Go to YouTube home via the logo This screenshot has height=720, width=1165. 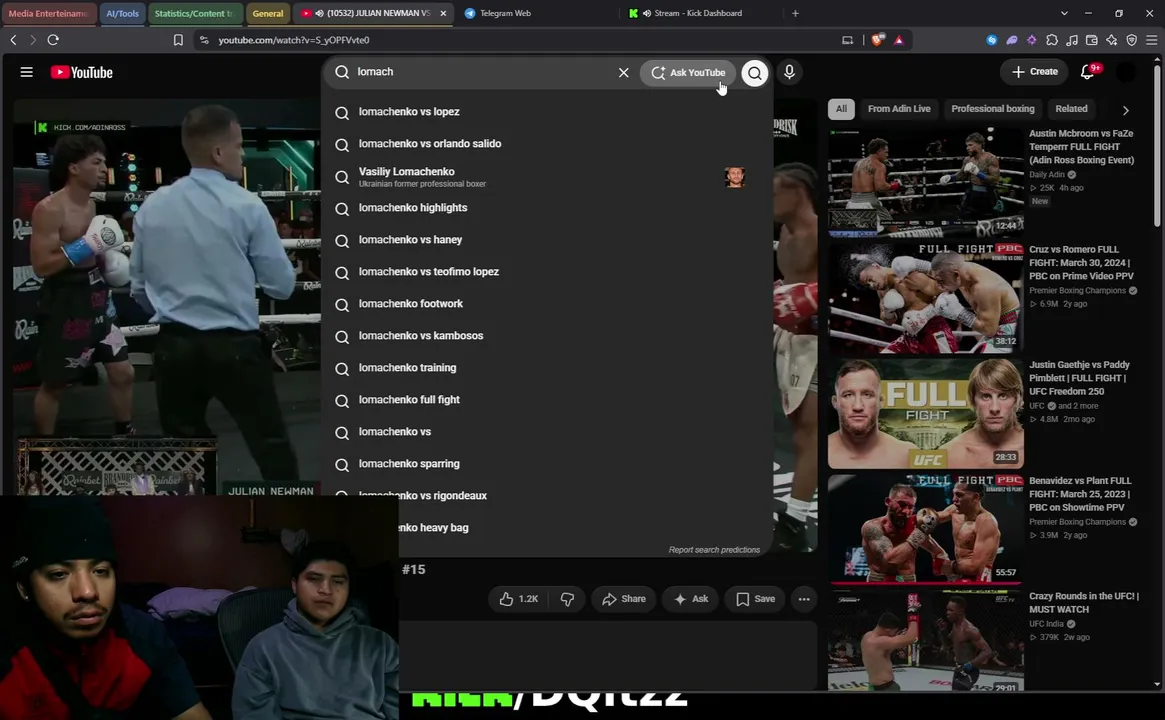click(x=82, y=72)
